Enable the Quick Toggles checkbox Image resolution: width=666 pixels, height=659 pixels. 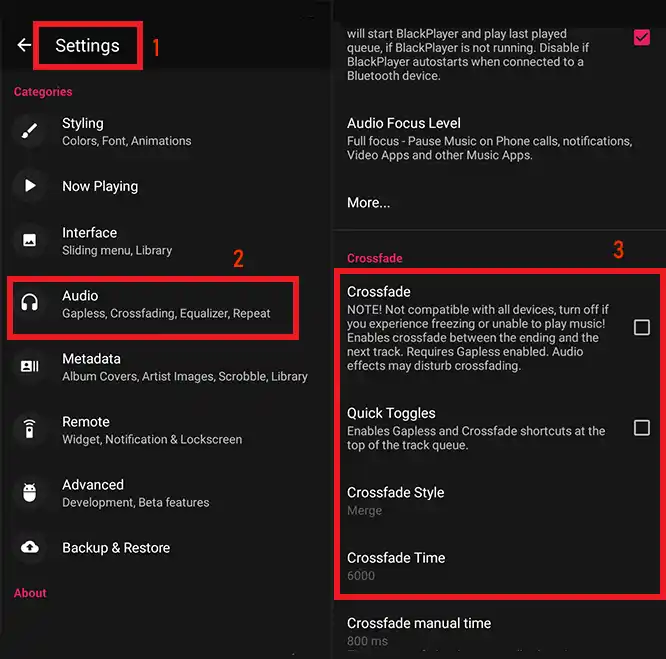click(x=641, y=428)
